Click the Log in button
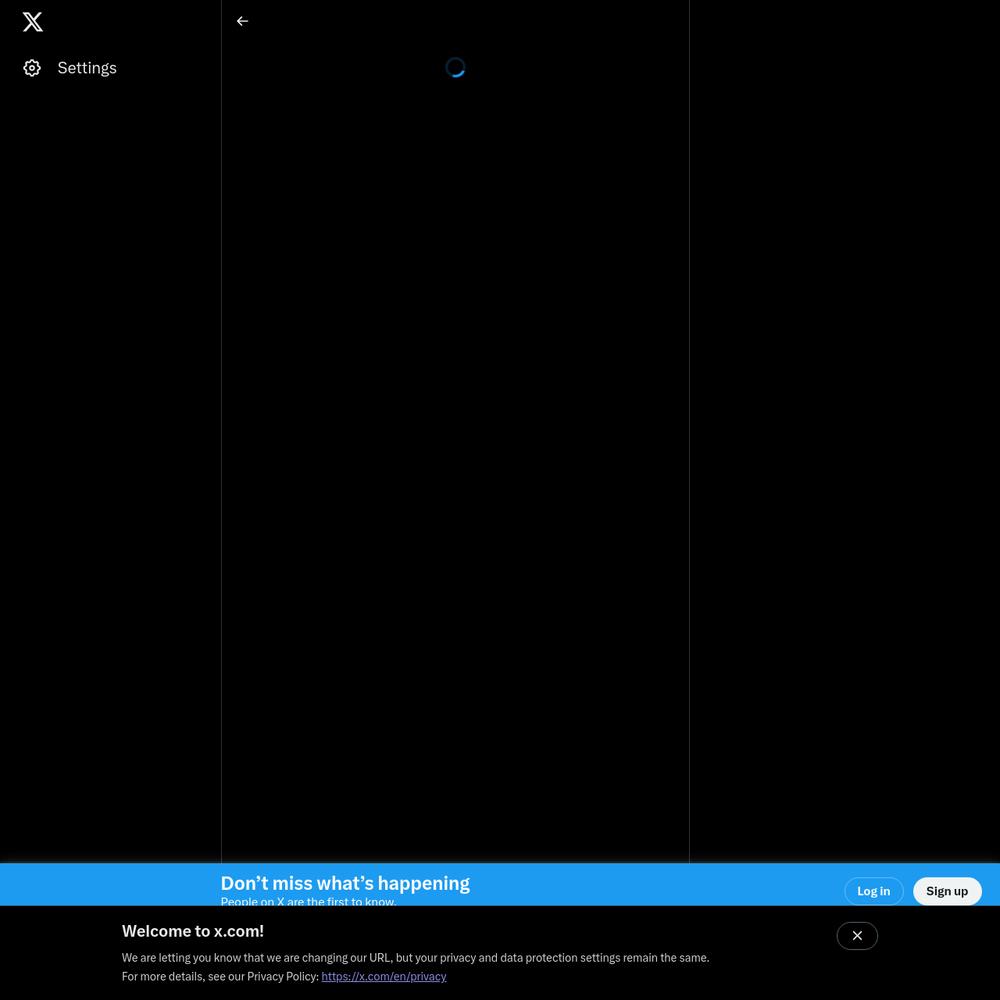This screenshot has width=1000, height=1000. [873, 891]
